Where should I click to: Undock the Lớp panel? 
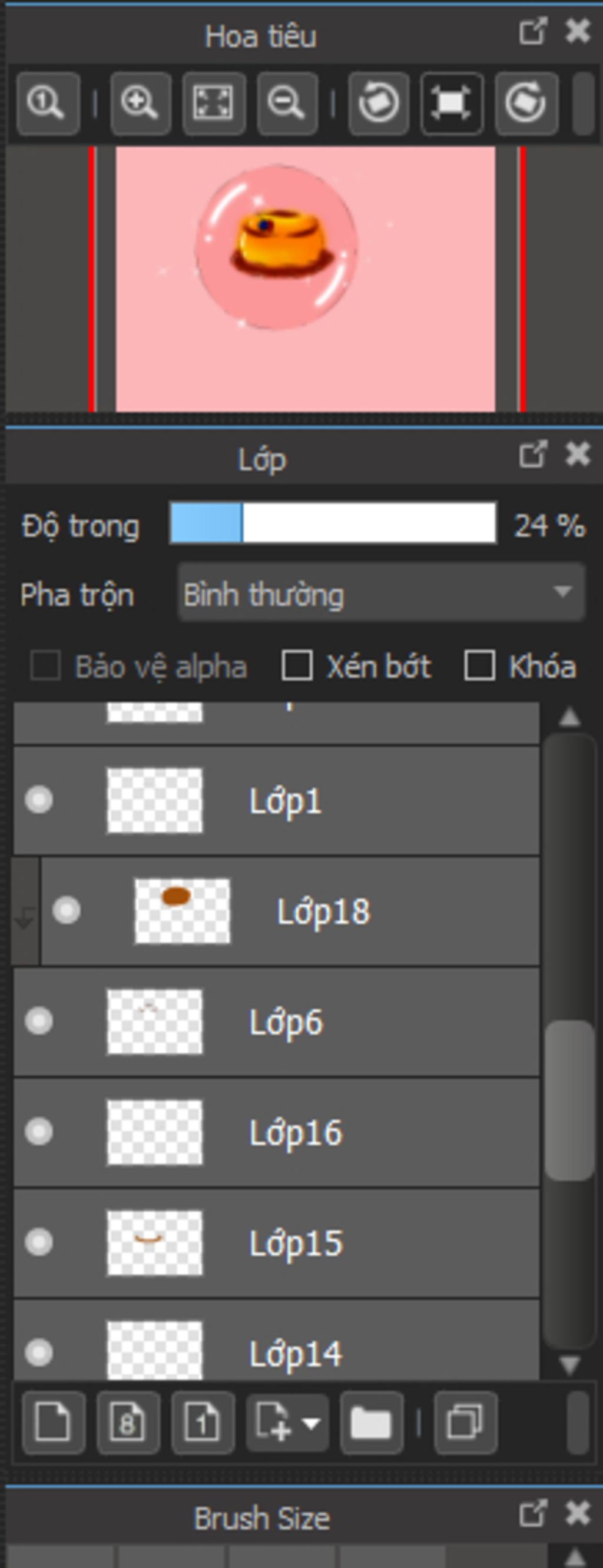tap(533, 455)
